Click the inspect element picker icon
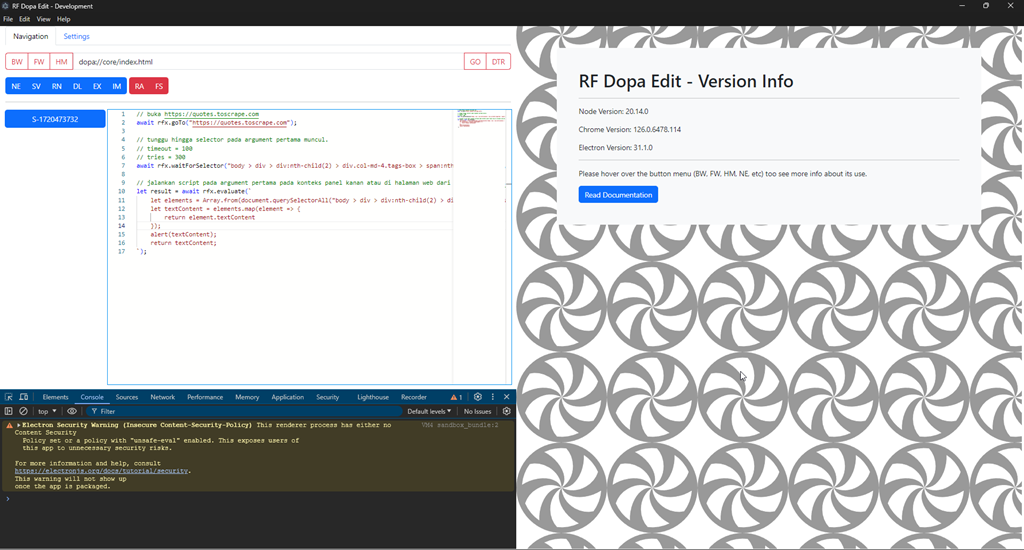This screenshot has width=1024, height=550. coord(8,397)
